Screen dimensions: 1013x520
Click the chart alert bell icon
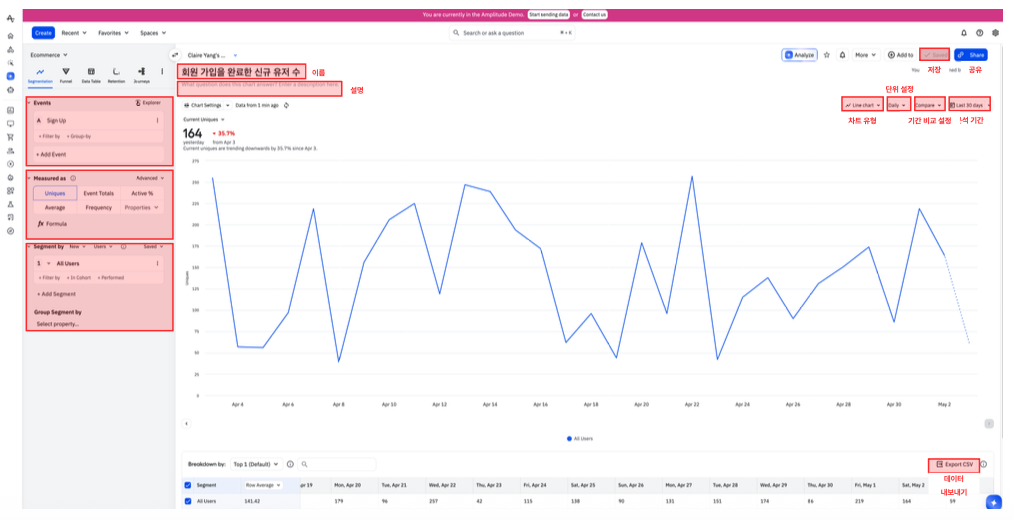pos(842,56)
